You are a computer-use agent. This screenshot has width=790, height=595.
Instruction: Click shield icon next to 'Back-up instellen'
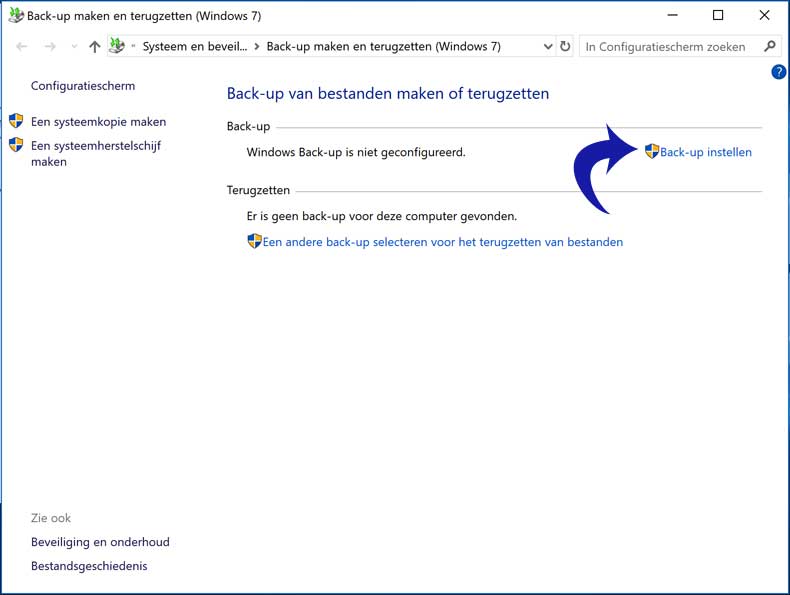[652, 151]
